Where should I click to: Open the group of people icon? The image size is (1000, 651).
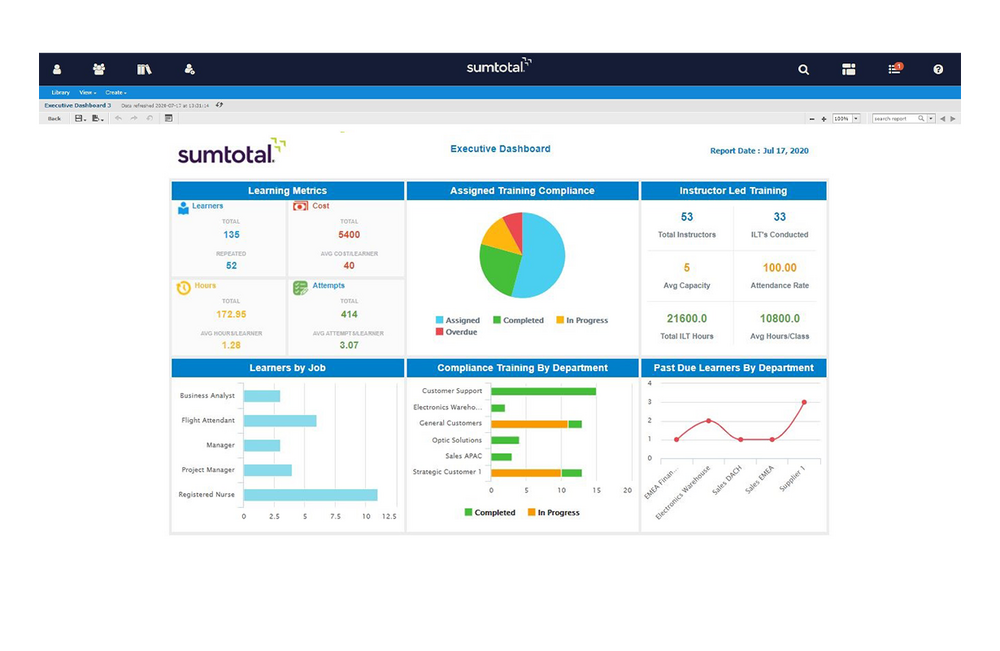click(99, 69)
